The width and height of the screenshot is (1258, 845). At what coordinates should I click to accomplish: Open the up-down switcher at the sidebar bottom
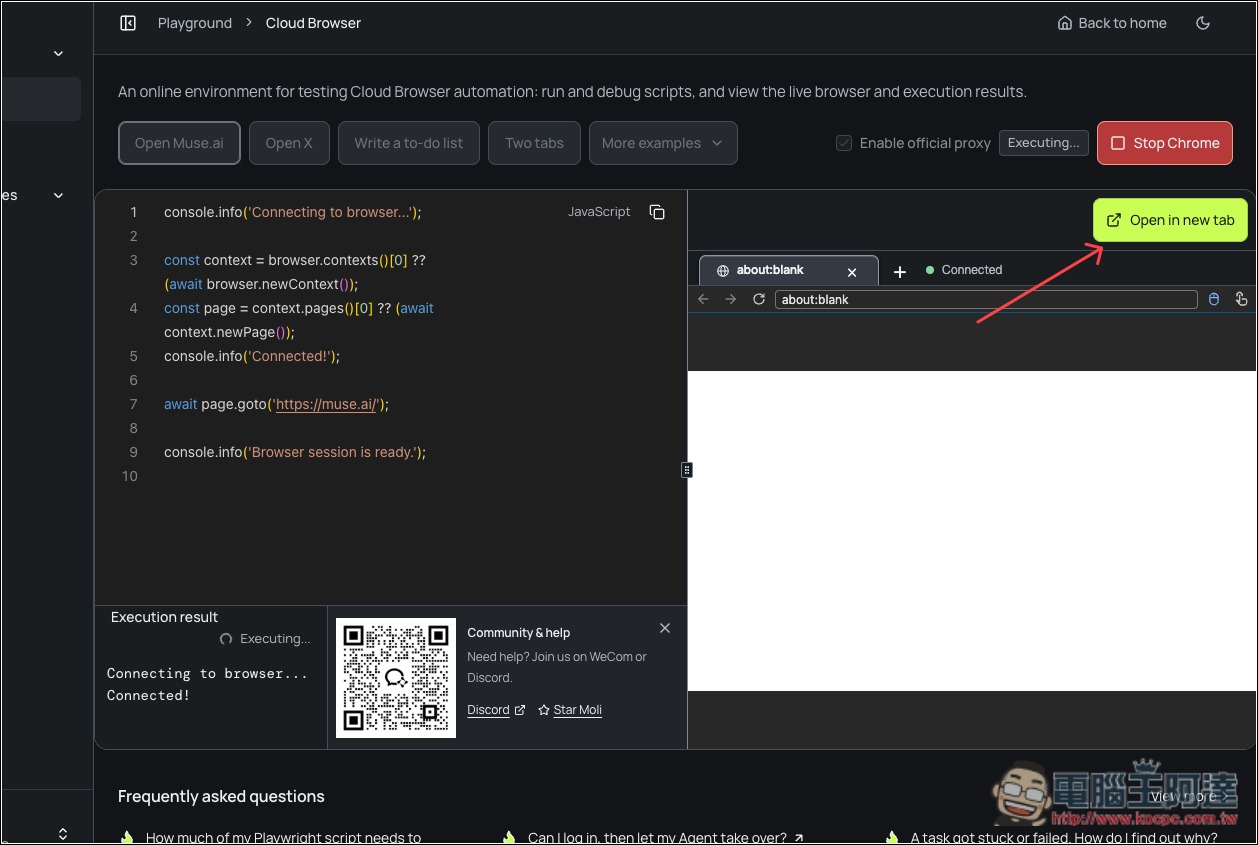tap(63, 833)
